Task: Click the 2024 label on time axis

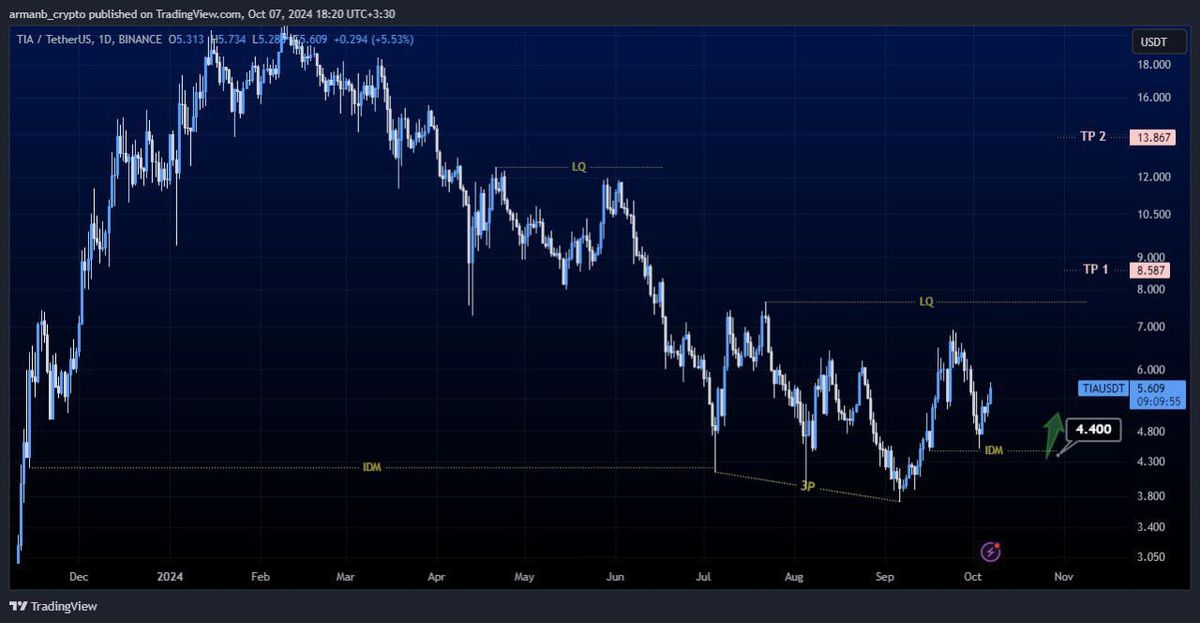Action: pos(170,577)
